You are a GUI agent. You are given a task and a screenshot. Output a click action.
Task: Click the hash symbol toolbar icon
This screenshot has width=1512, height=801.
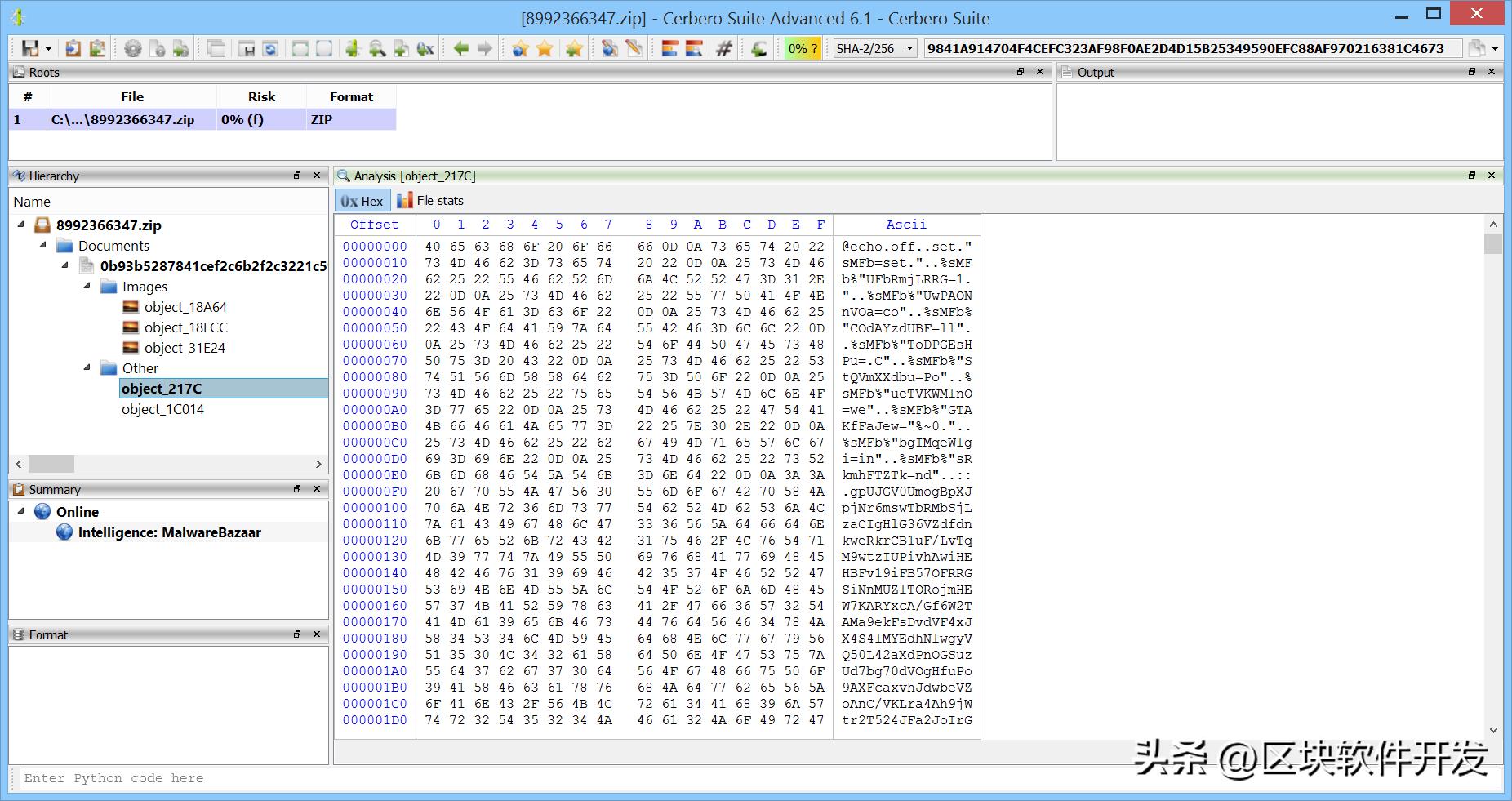[x=723, y=49]
